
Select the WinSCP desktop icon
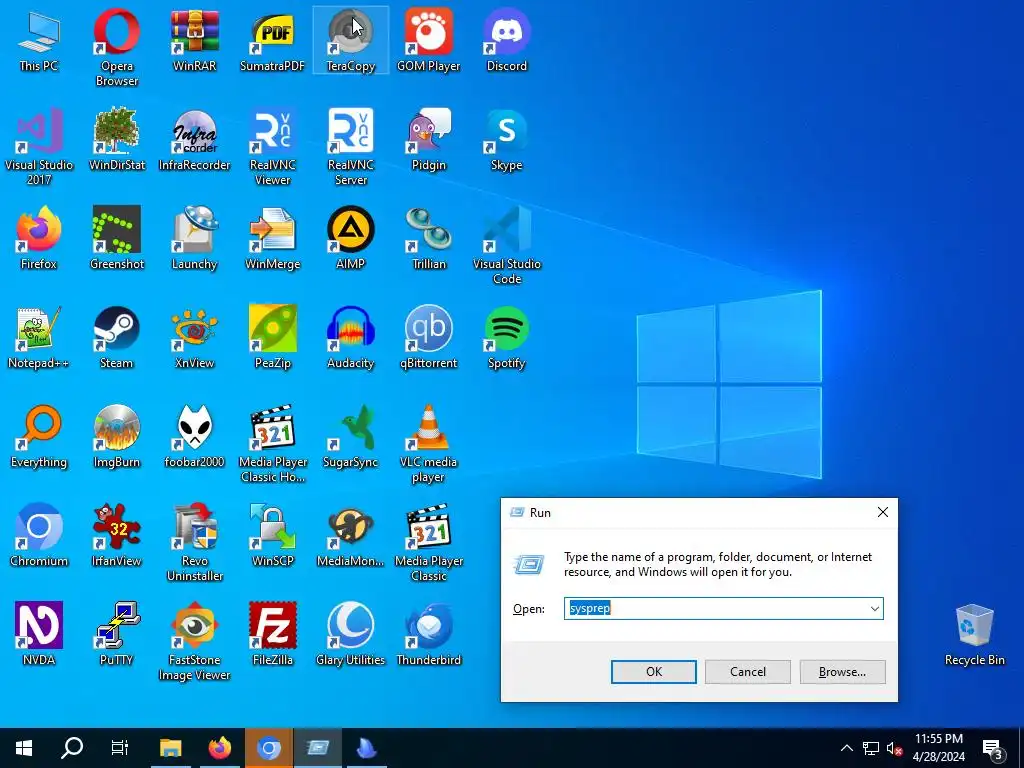[272, 537]
